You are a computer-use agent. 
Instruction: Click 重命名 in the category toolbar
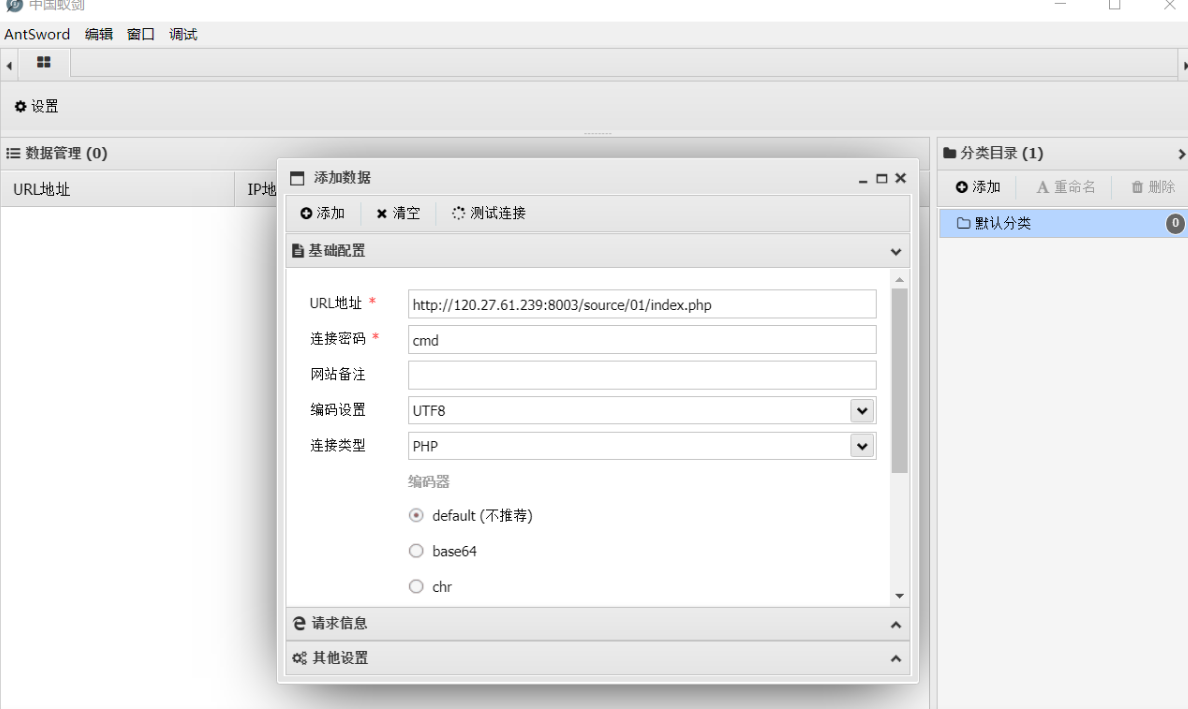(1066, 187)
